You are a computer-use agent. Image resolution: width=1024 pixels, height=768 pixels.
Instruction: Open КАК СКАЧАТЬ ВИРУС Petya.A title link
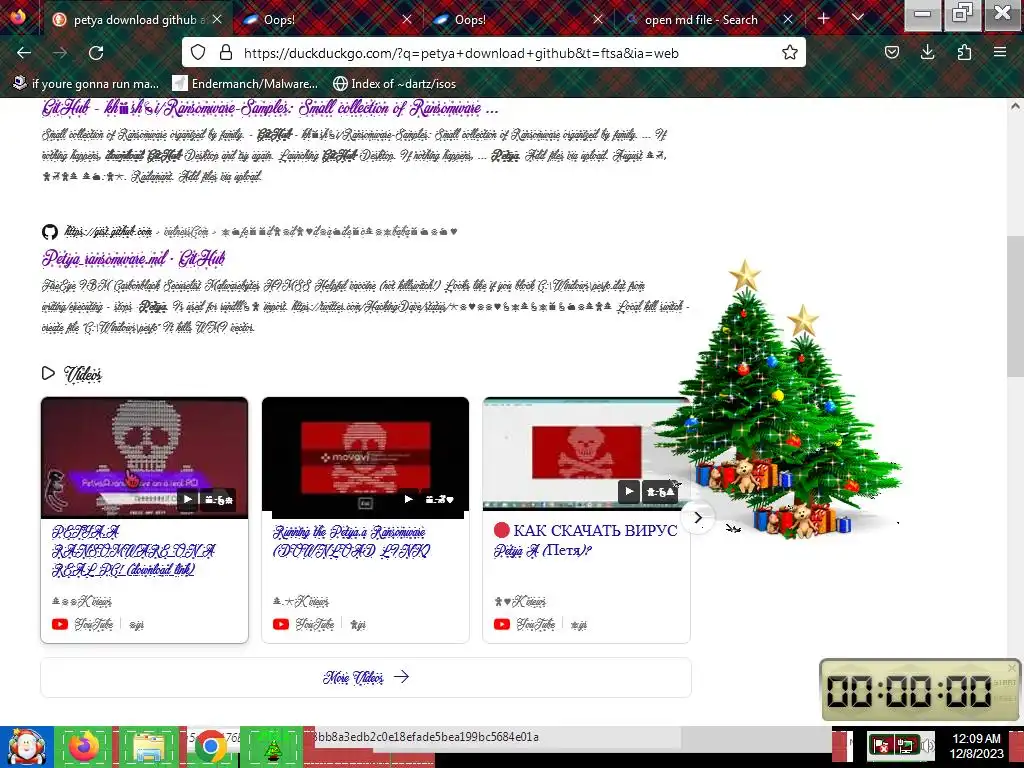point(586,540)
